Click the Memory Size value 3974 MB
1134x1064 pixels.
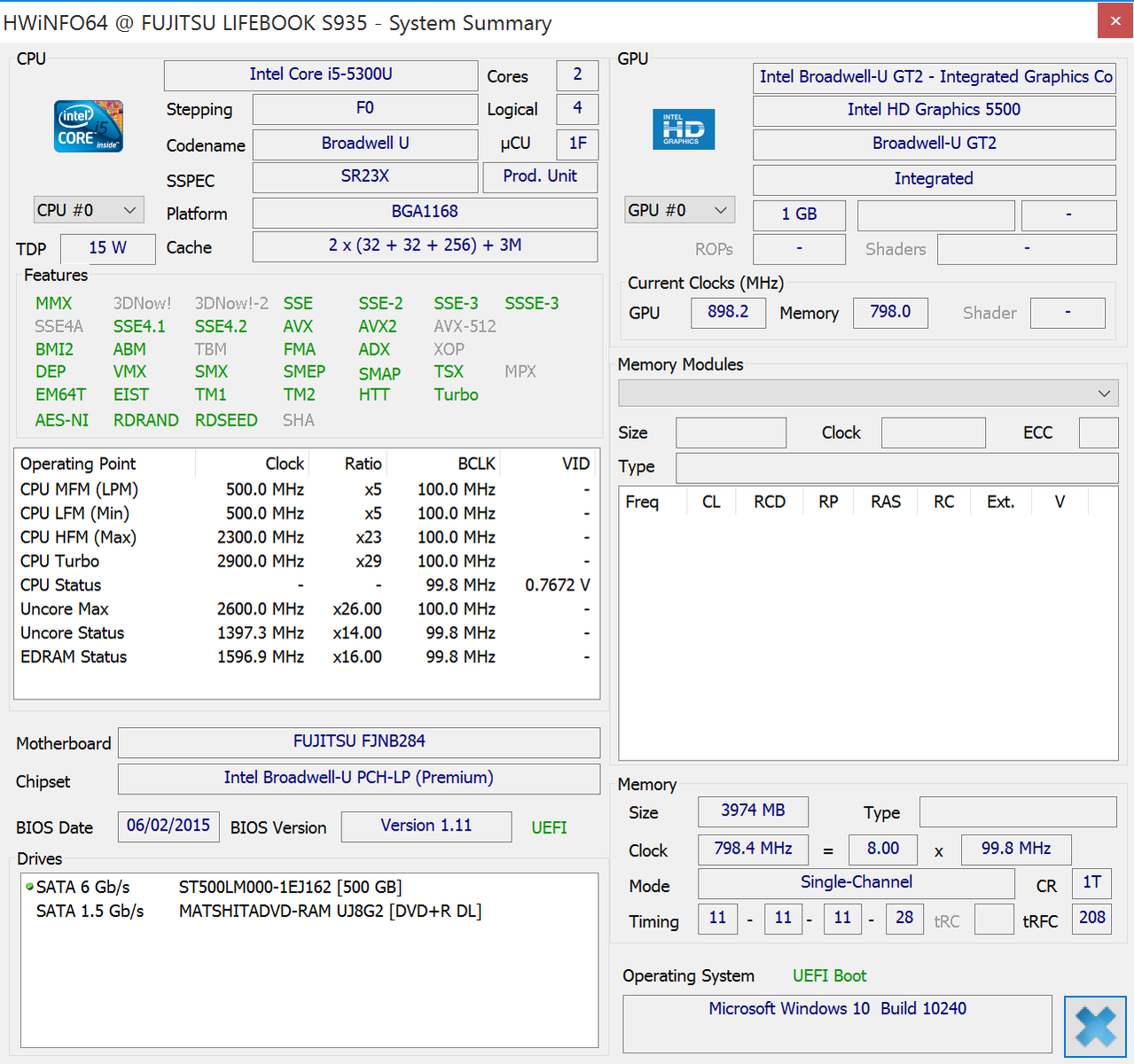(753, 811)
